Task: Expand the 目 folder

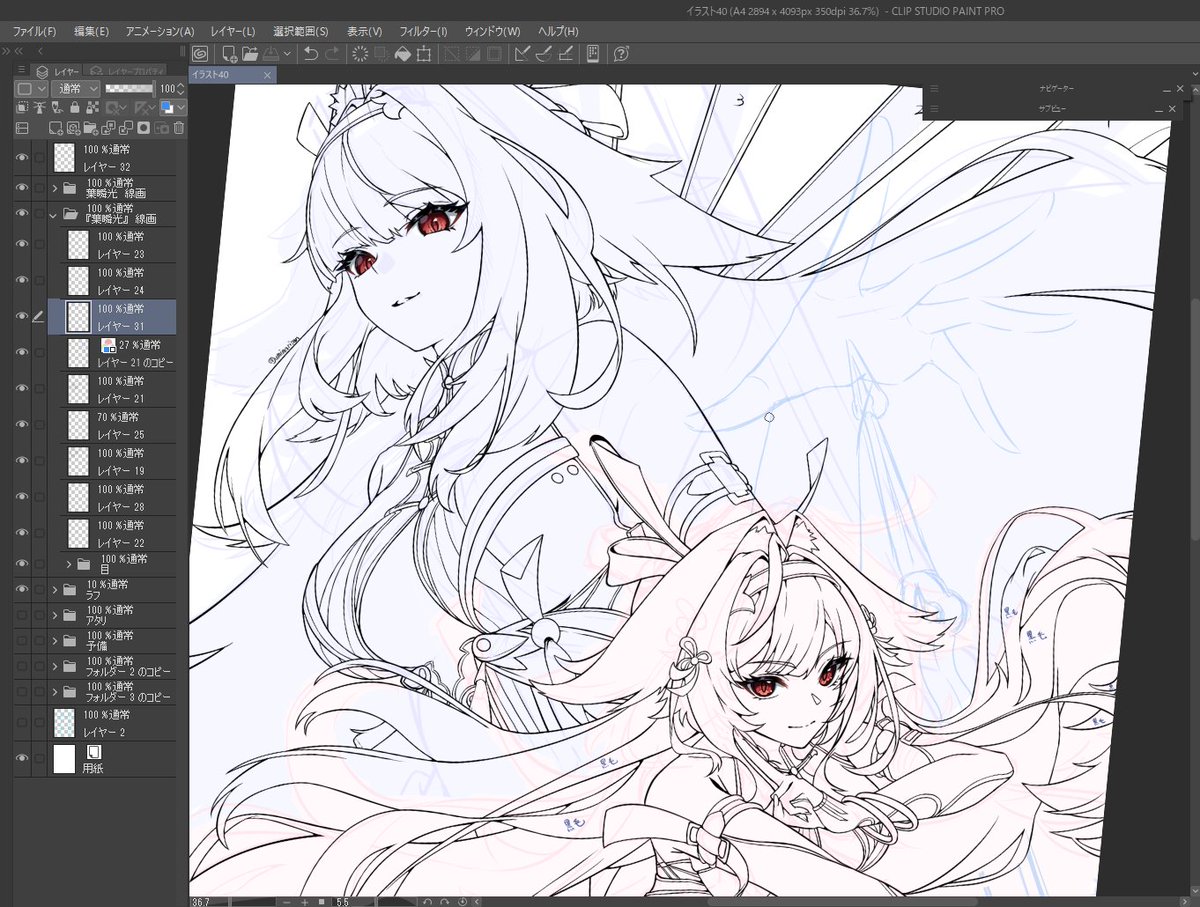Action: (x=70, y=564)
